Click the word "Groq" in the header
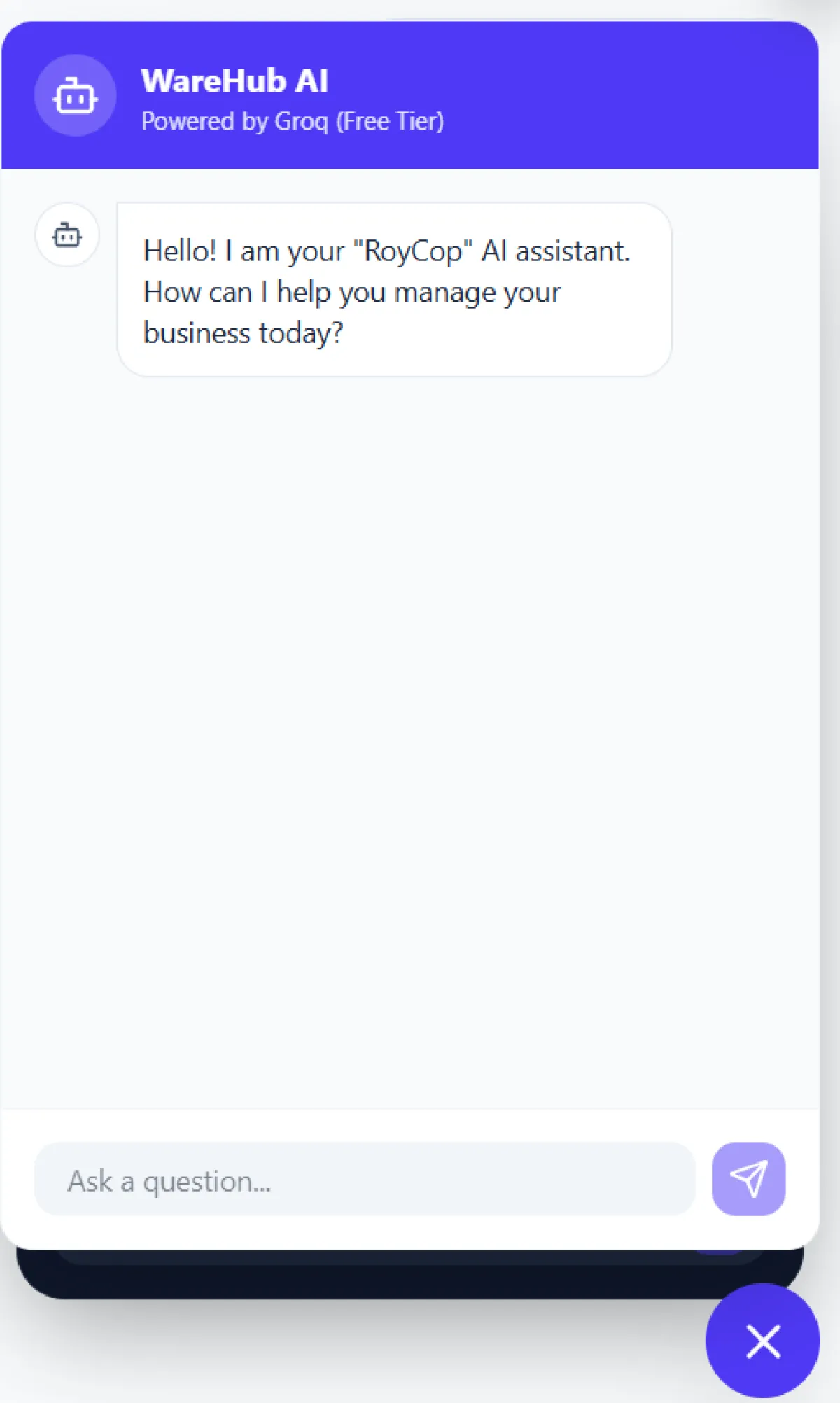 coord(301,122)
